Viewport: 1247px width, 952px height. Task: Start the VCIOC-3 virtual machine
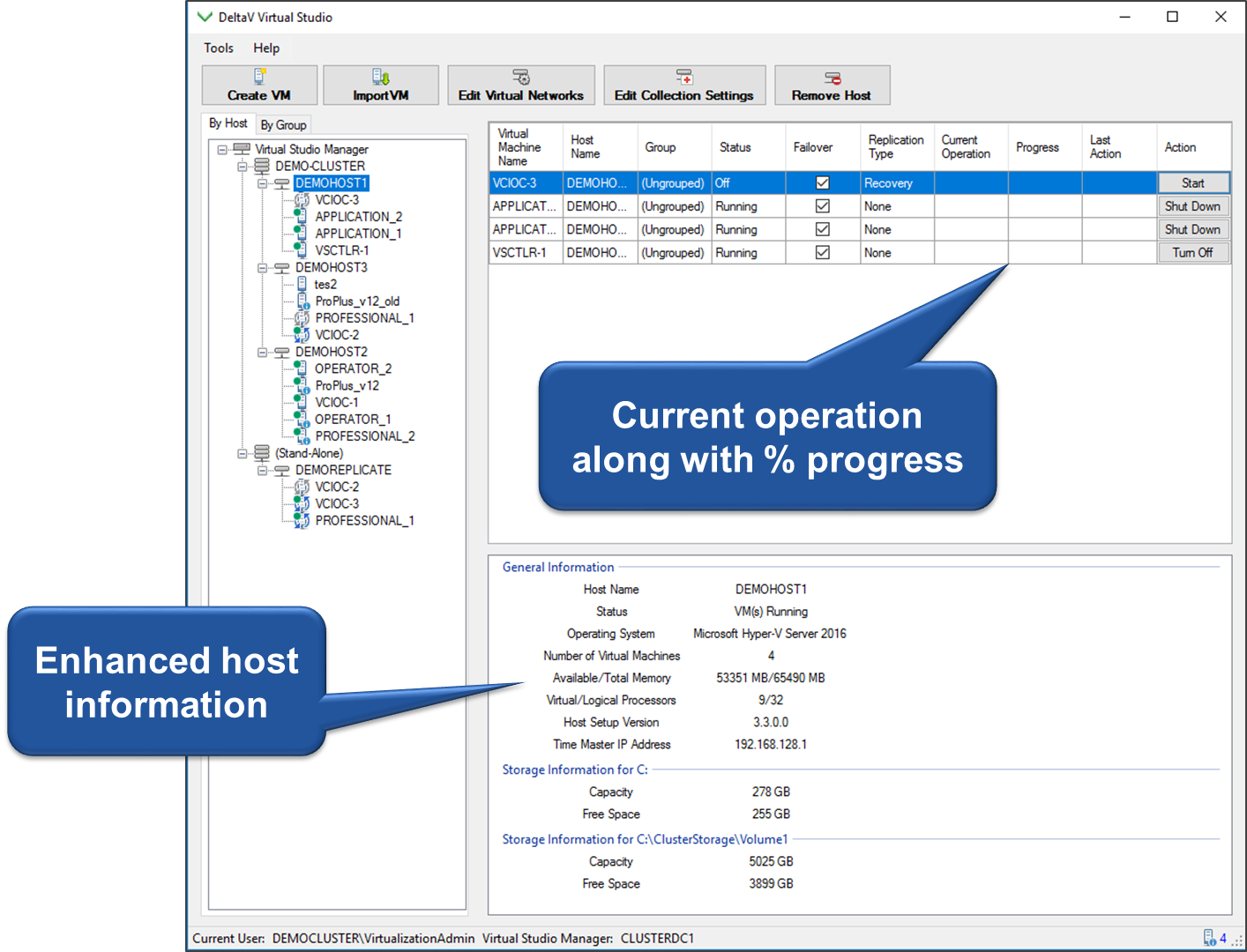pyautogui.click(x=1193, y=182)
